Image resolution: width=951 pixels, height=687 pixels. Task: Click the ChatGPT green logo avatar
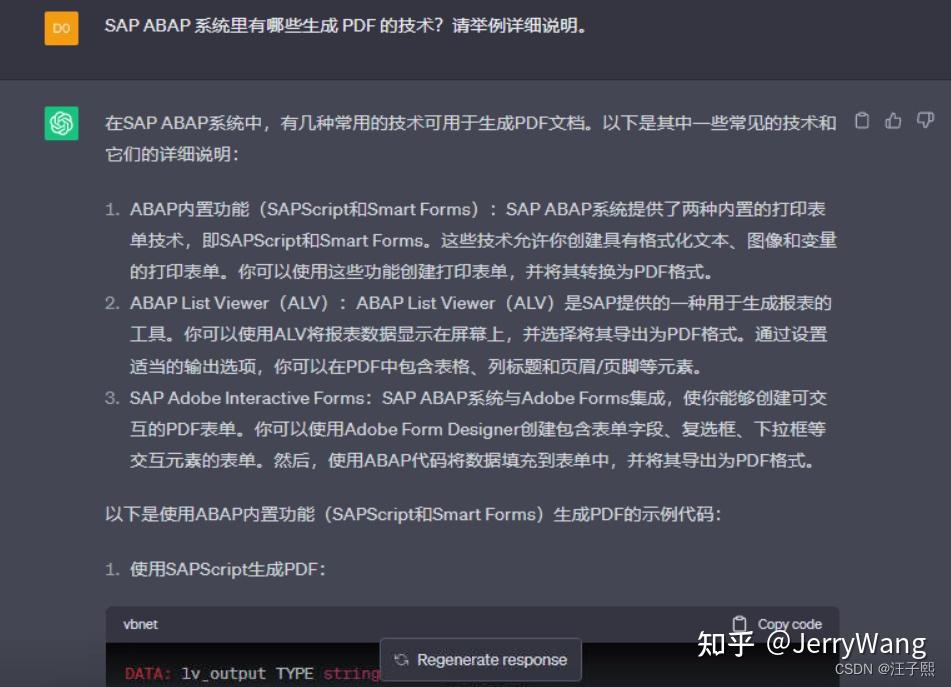tap(61, 123)
